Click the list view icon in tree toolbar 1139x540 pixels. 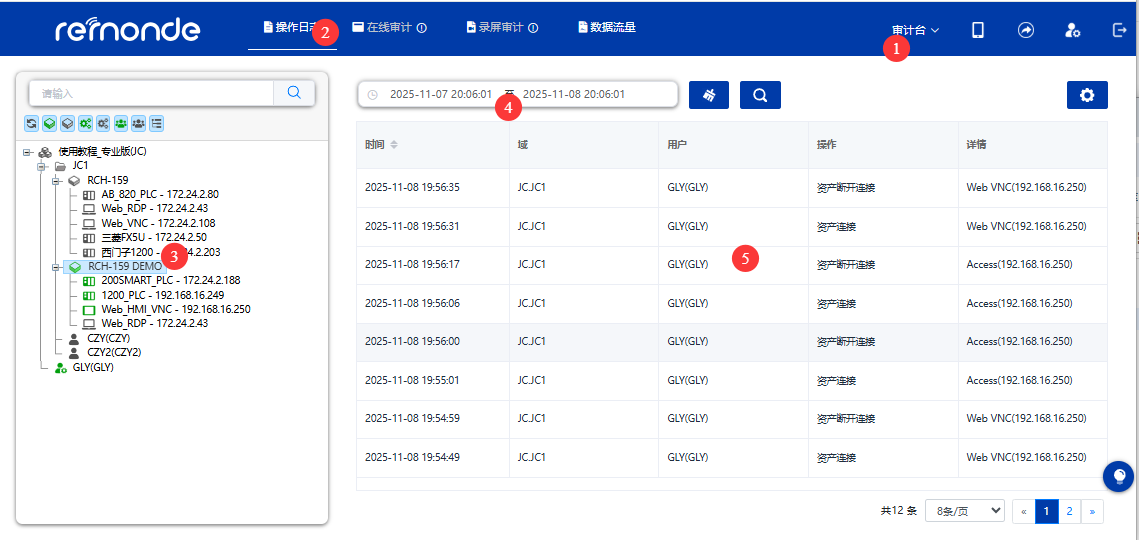[157, 123]
